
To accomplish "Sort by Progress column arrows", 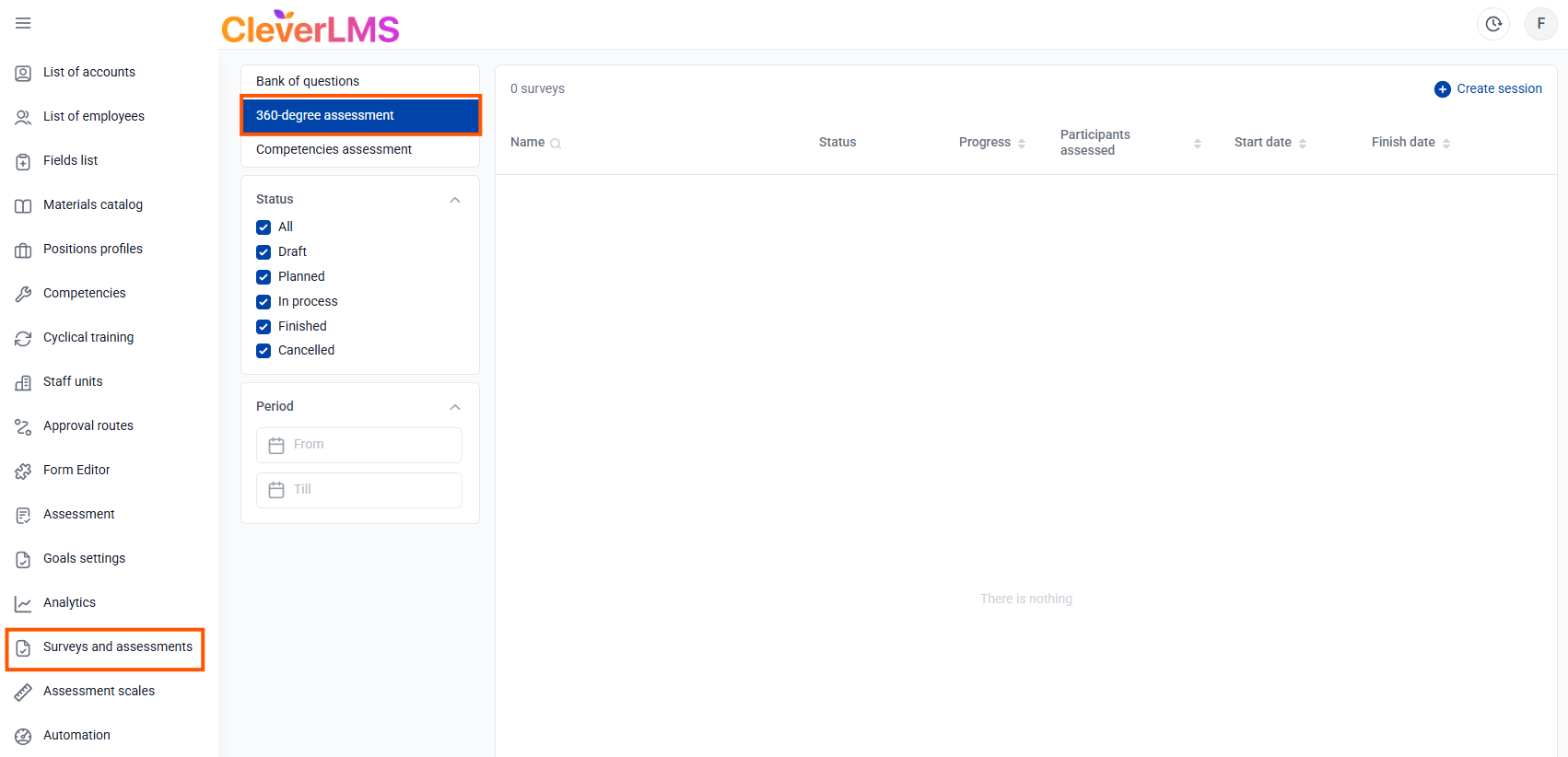I will 1022,143.
